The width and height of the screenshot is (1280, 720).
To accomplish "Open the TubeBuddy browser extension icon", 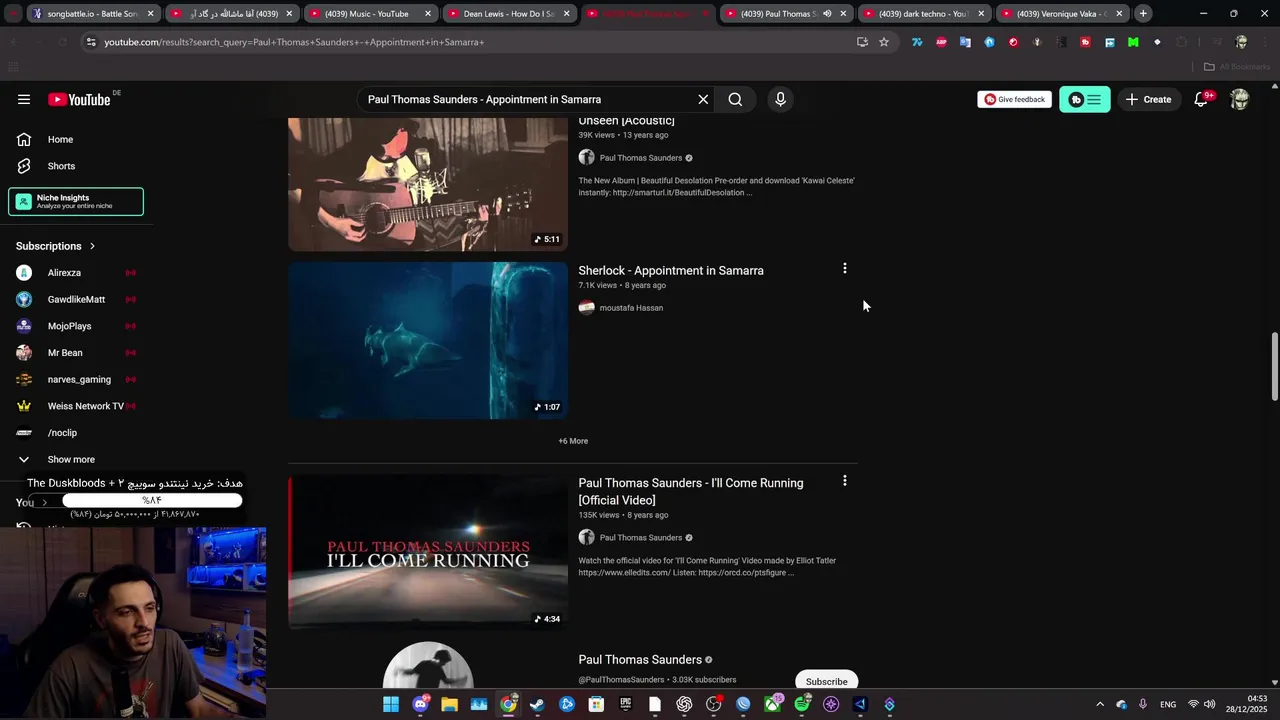I will coord(1085,42).
